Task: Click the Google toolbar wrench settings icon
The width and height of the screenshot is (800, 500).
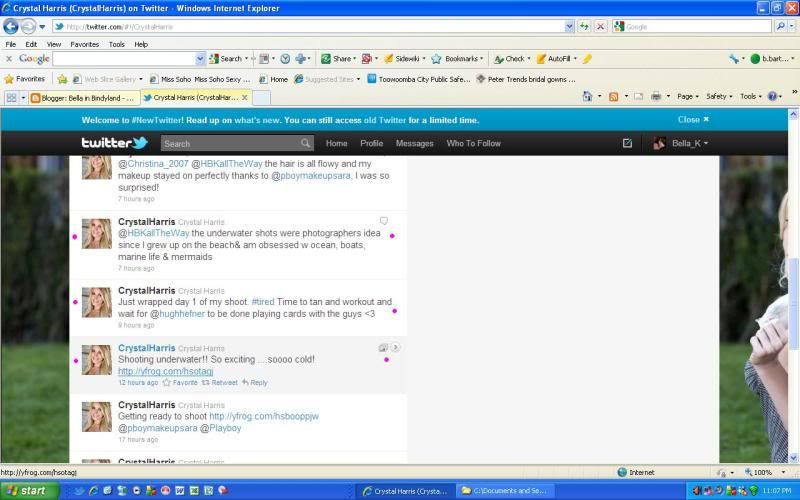Action: [x=734, y=59]
